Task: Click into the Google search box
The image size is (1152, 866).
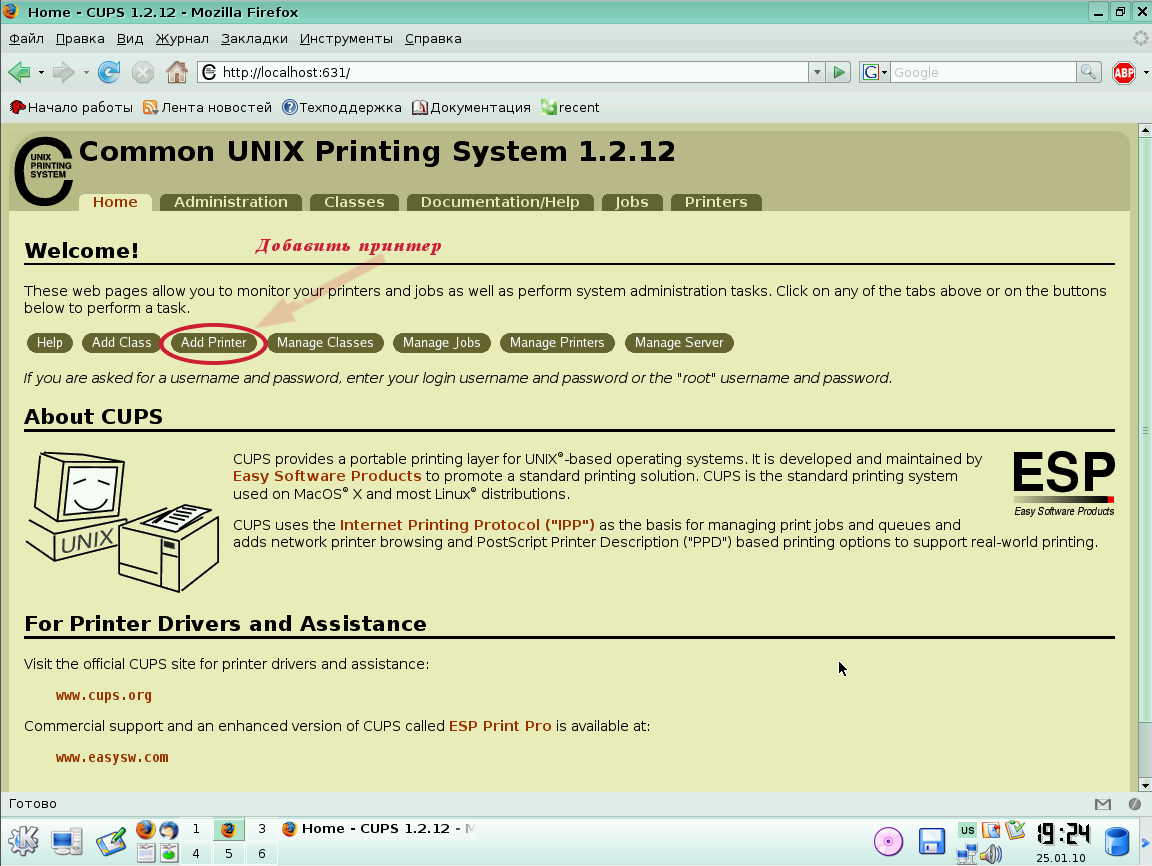Action: click(983, 72)
